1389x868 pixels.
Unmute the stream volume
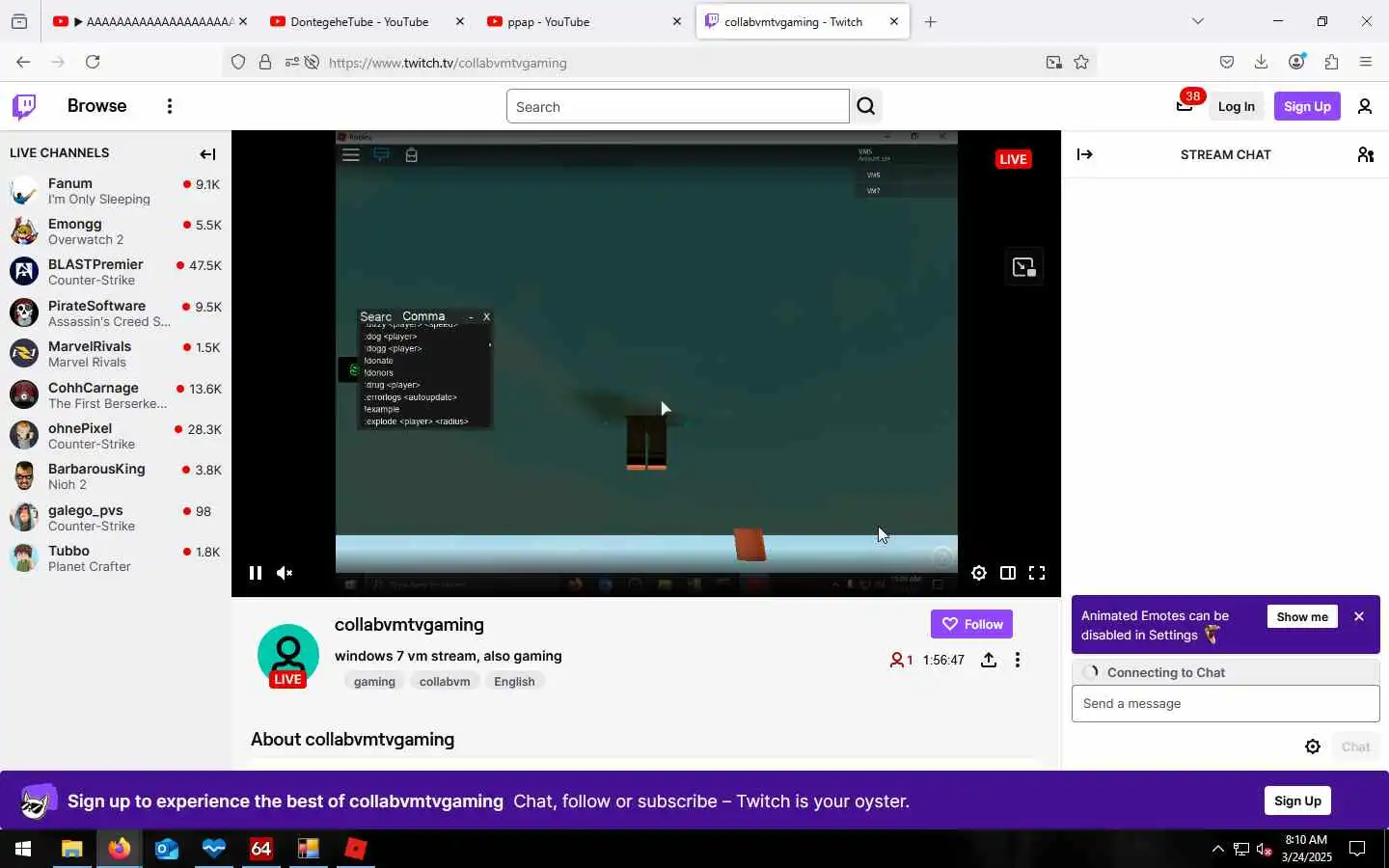point(285,573)
